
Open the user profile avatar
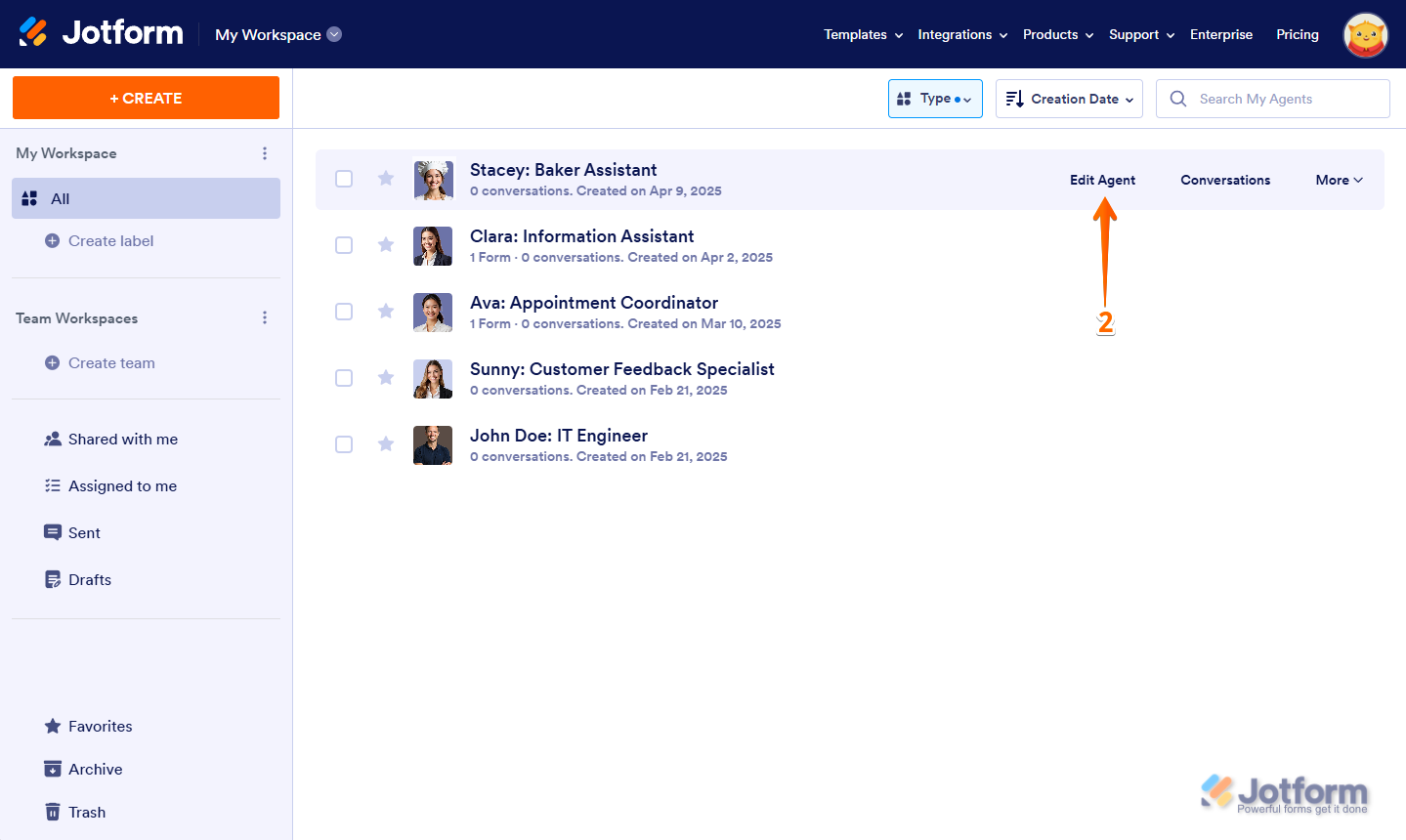click(x=1365, y=35)
